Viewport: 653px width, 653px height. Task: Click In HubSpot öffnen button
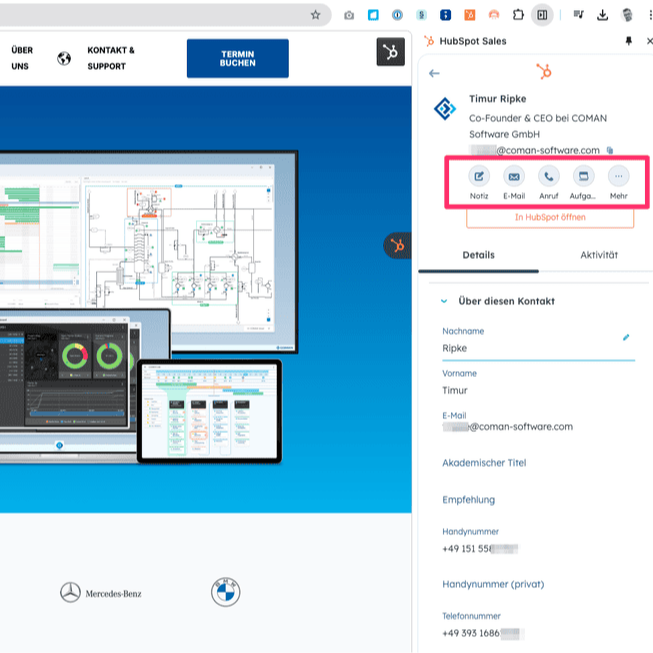tap(550, 218)
